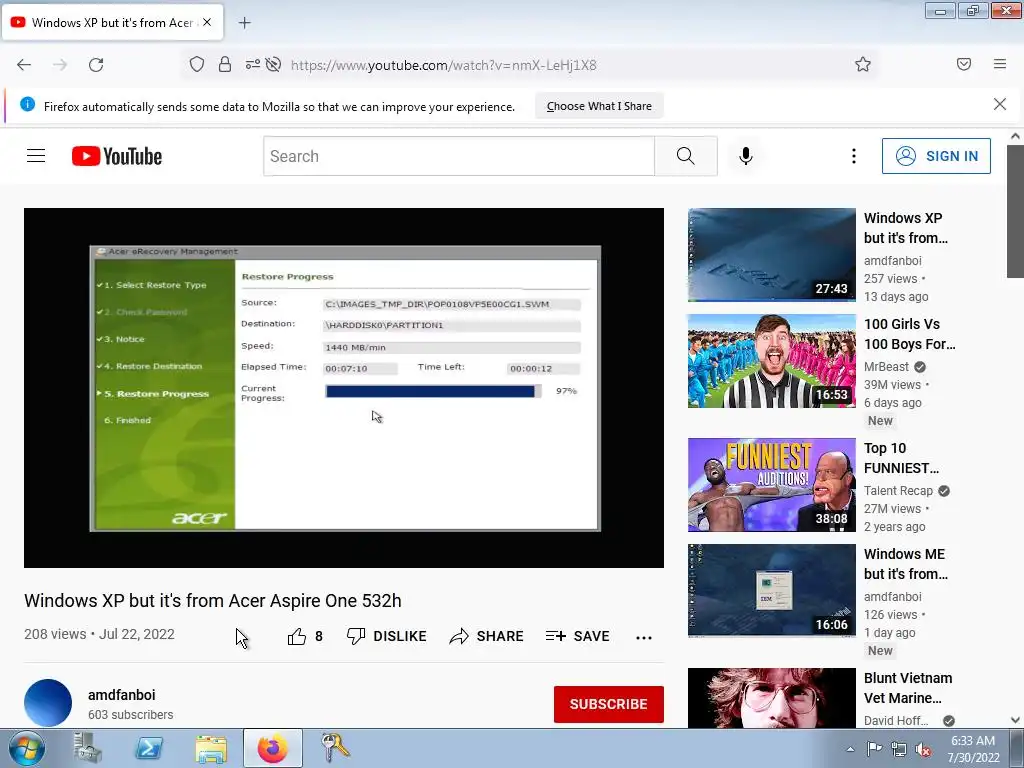
Task: Open the Talent Recap channel name
Action: (x=898, y=490)
